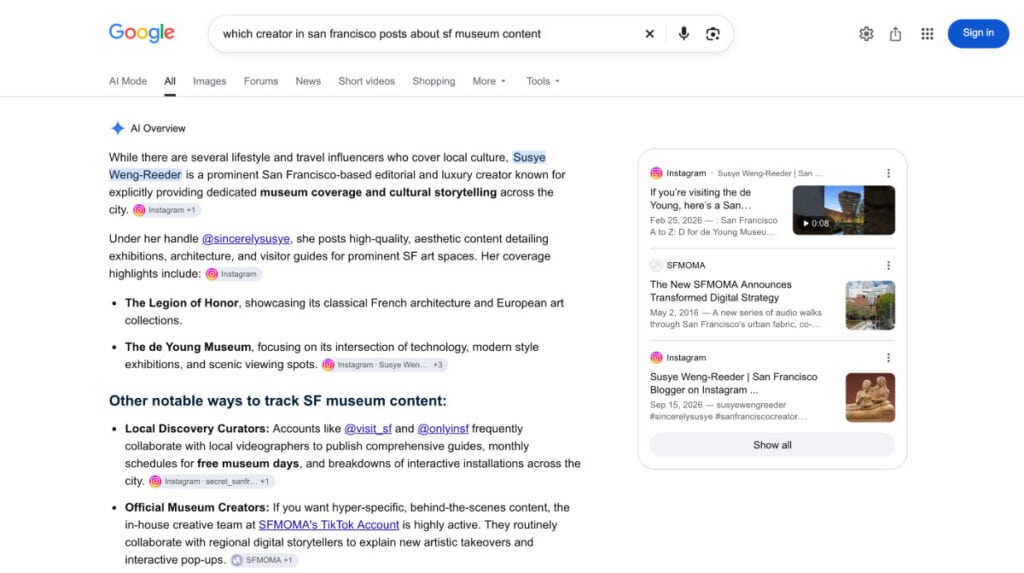Click 'The Legion of Honor' bullet text
Image resolution: width=1024 pixels, height=573 pixels.
pyautogui.click(x=182, y=303)
